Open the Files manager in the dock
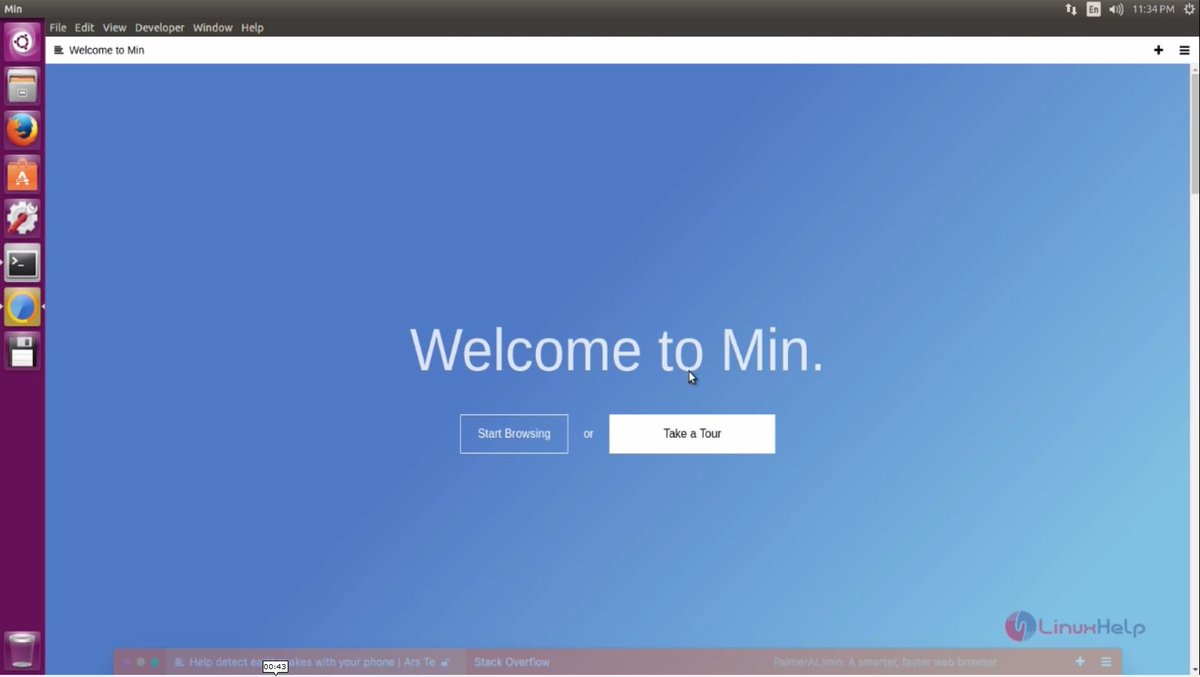 (x=22, y=86)
